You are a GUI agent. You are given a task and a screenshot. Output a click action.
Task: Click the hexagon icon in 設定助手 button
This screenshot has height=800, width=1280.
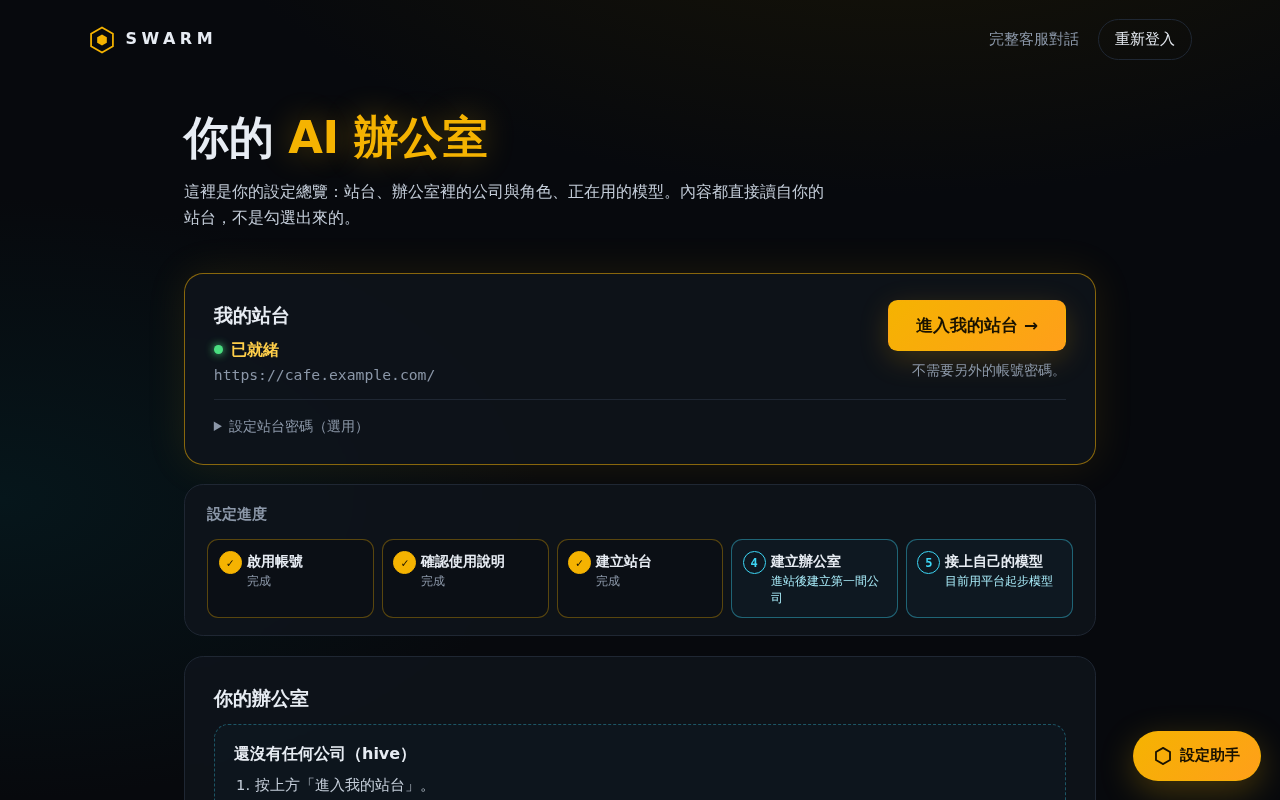click(x=1163, y=756)
